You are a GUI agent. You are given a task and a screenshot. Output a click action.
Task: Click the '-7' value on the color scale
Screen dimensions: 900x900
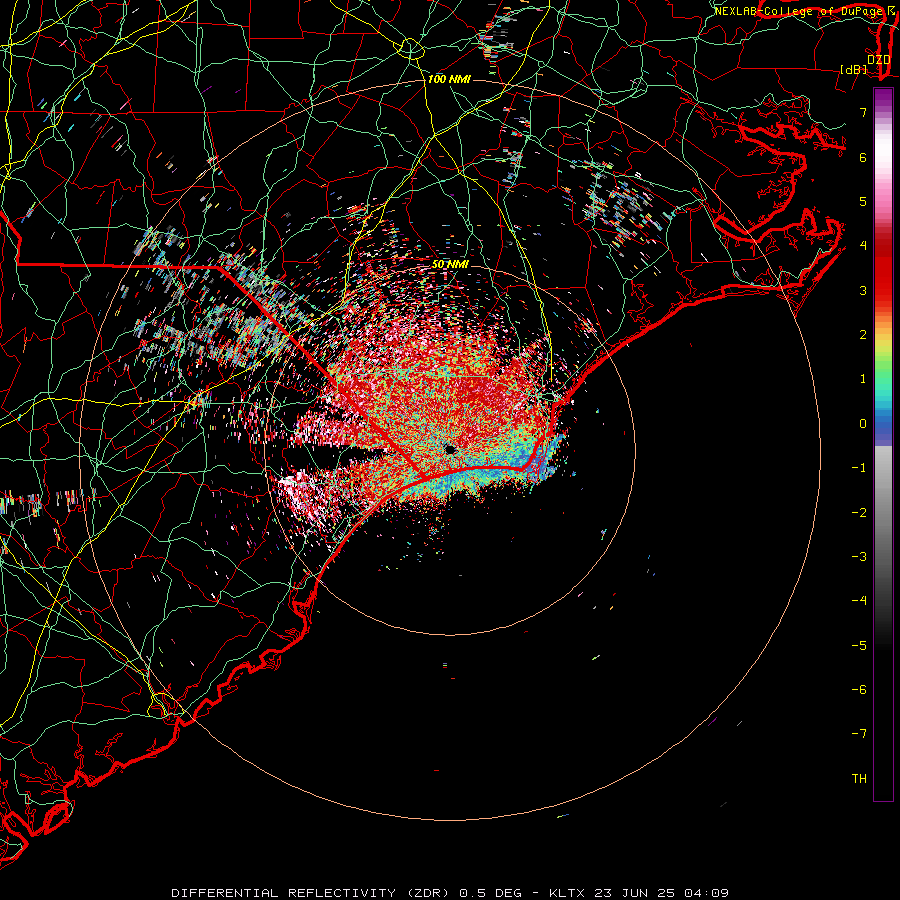[x=859, y=734]
